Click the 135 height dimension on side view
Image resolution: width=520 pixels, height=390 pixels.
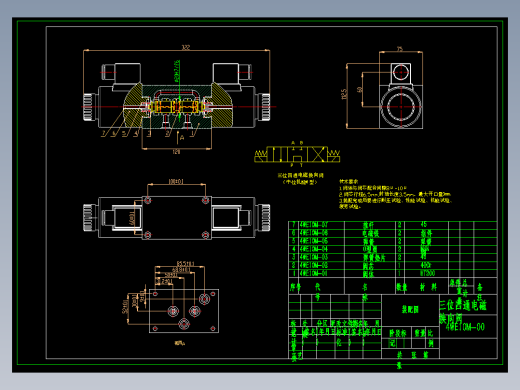pos(344,94)
